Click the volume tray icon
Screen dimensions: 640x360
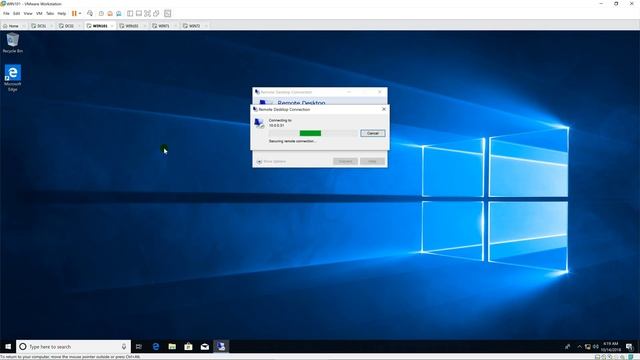click(x=596, y=347)
